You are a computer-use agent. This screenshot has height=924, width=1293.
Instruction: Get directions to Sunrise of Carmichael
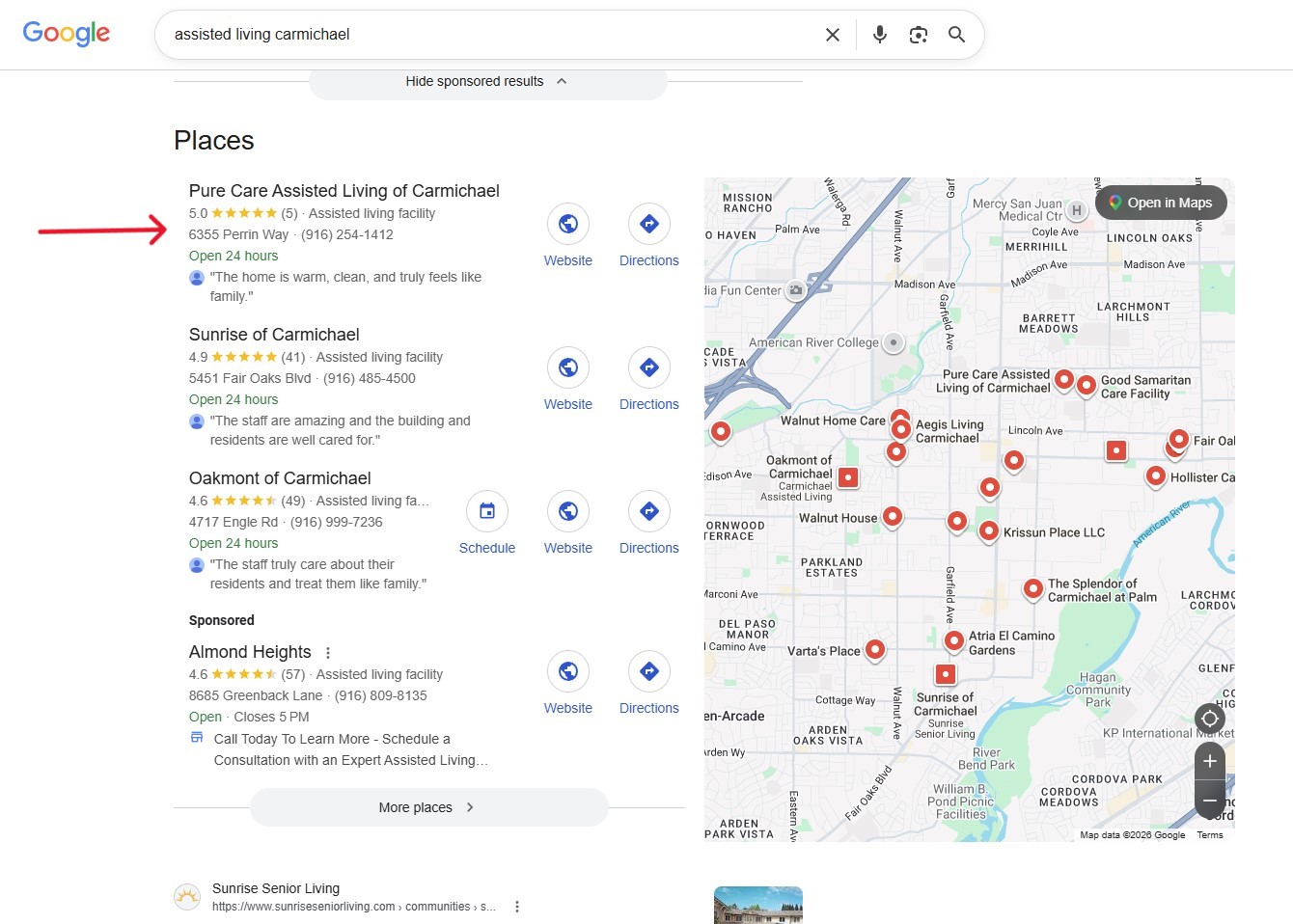[649, 367]
